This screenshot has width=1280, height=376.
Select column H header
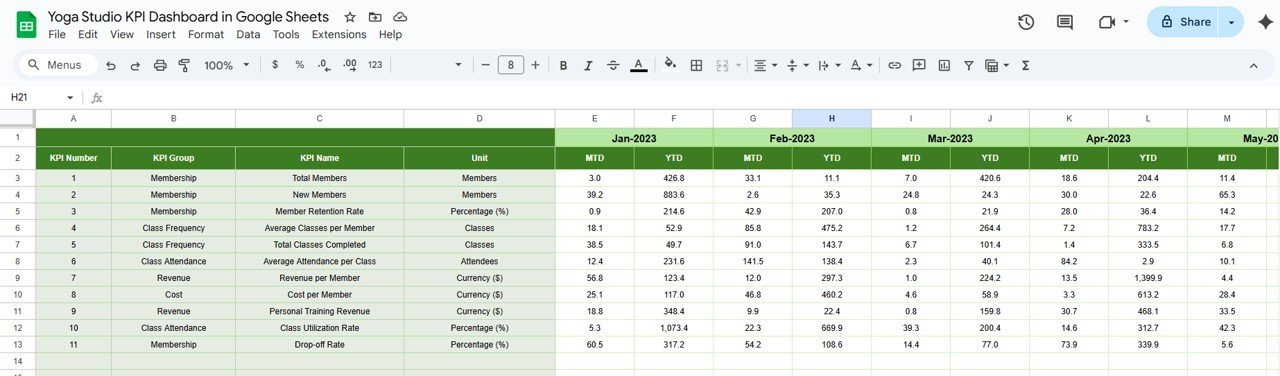[831, 118]
